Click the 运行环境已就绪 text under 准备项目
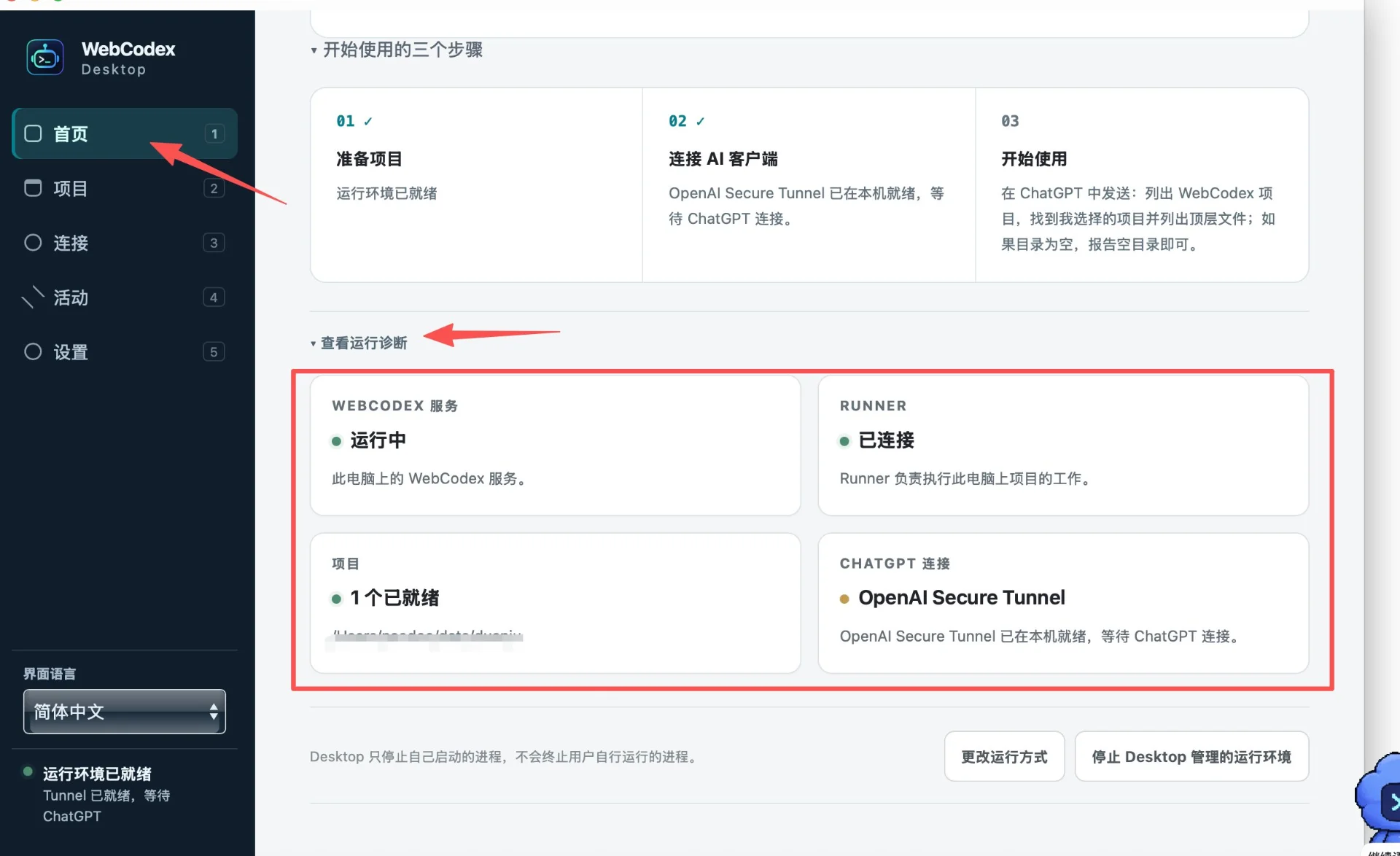1400x856 pixels. 386,193
